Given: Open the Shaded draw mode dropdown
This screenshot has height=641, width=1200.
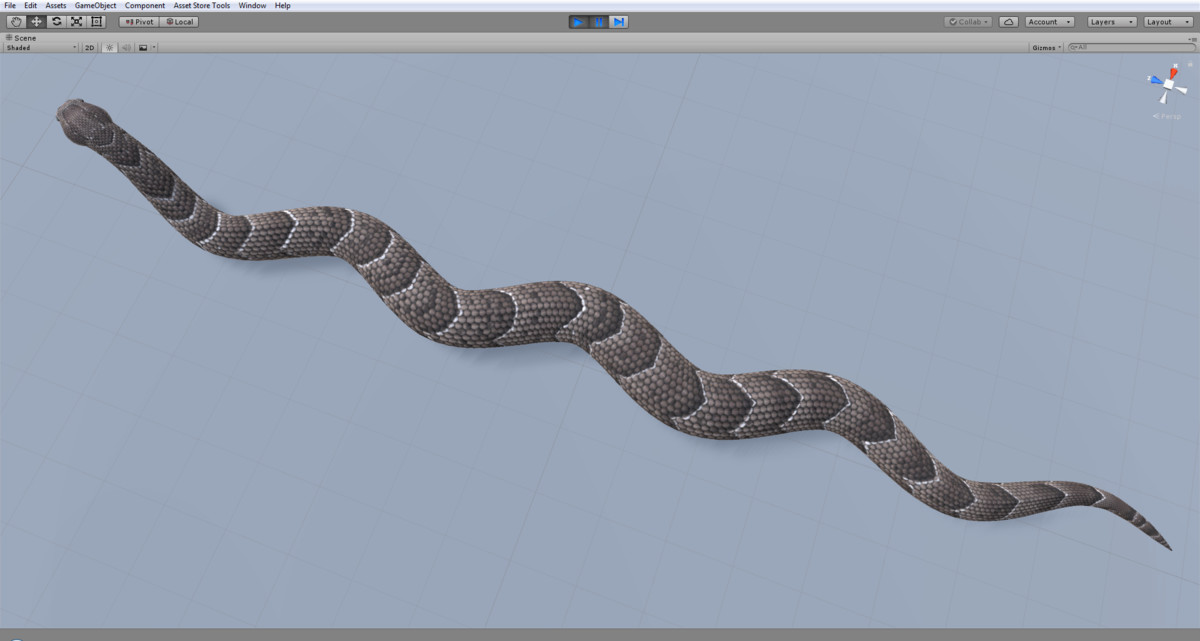Looking at the screenshot, I should click(40, 46).
